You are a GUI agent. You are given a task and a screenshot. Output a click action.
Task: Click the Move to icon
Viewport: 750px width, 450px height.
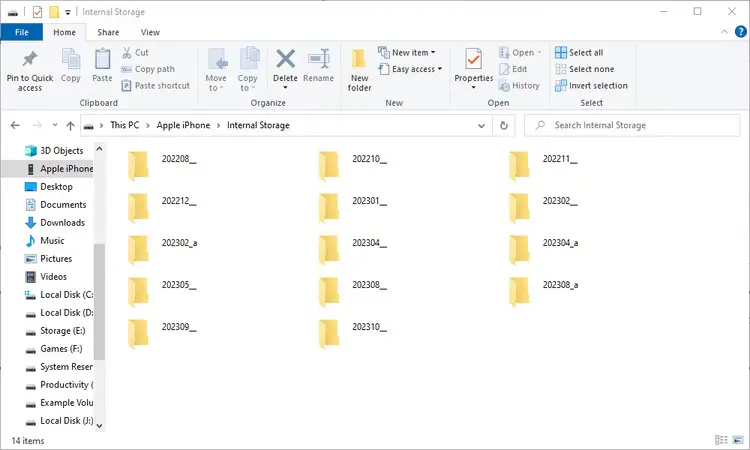217,59
